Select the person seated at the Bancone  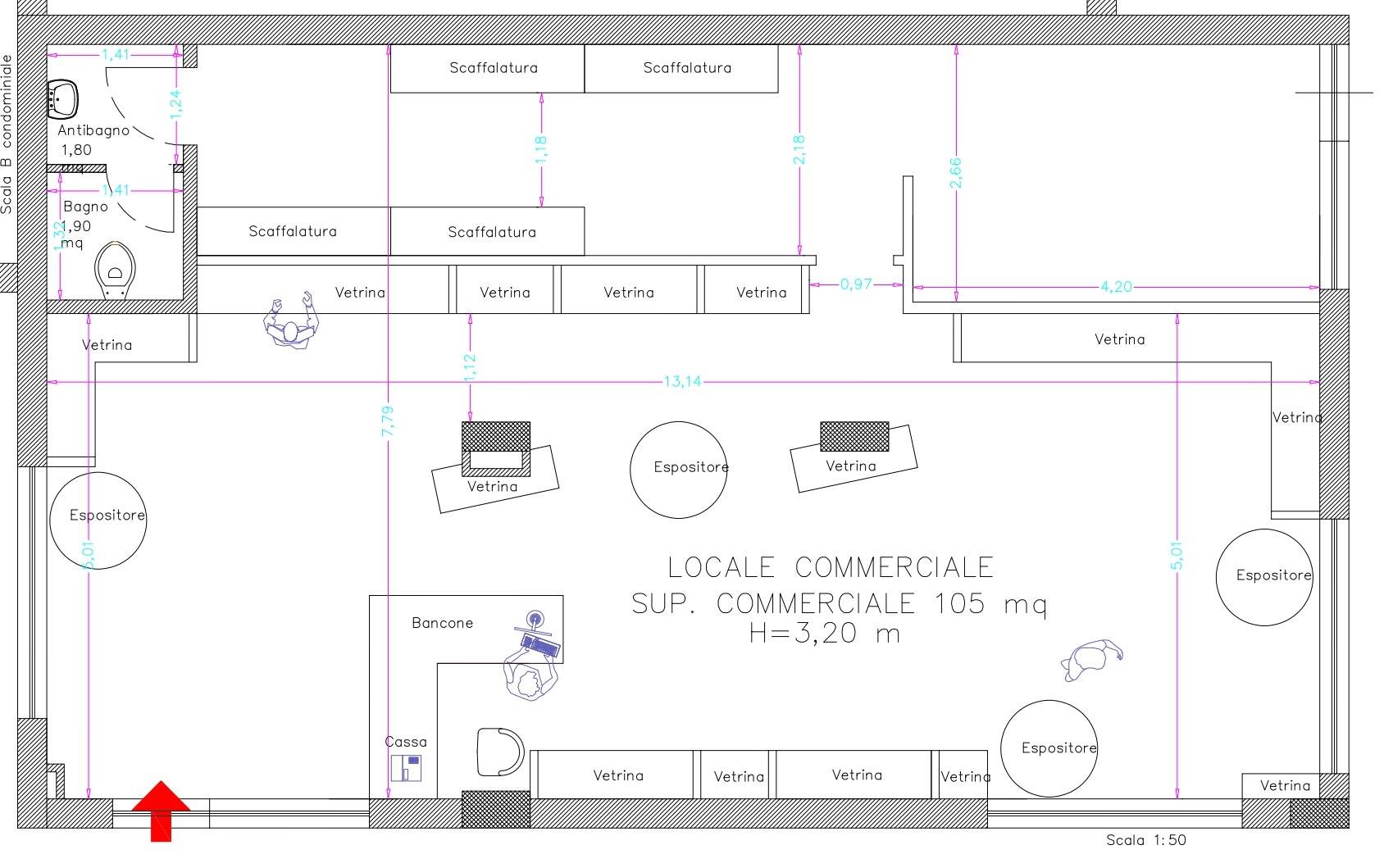point(529,675)
